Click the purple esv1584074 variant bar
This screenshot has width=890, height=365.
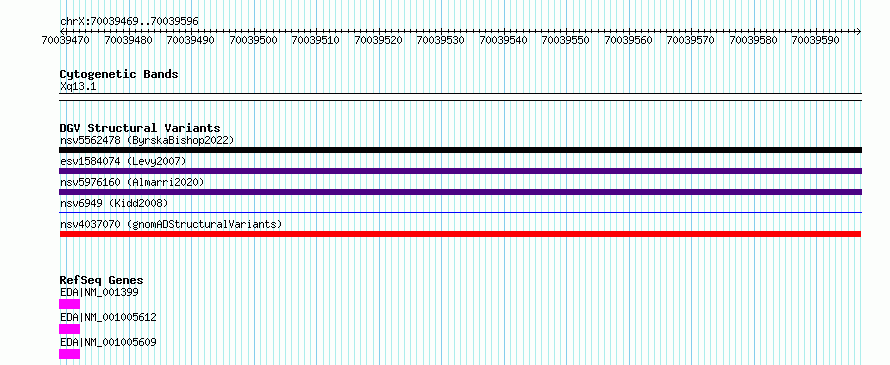pyautogui.click(x=460, y=171)
